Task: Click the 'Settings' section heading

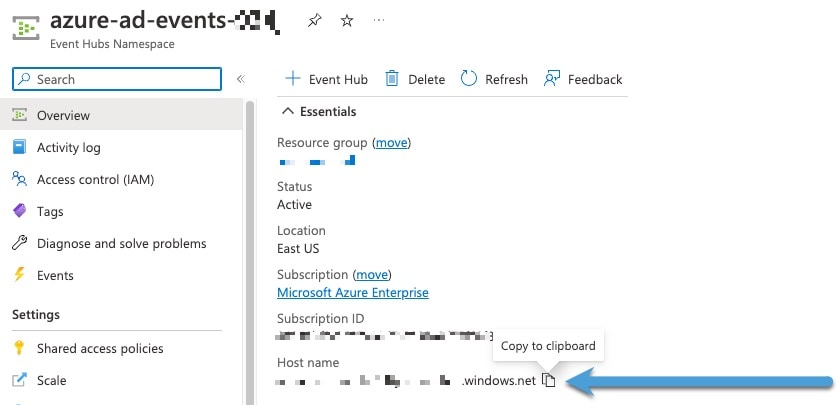Action: click(36, 314)
